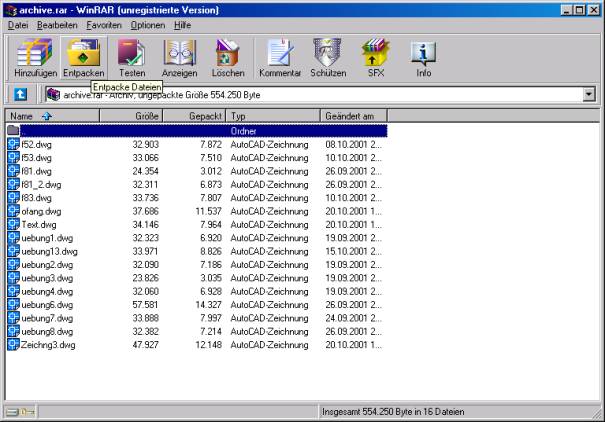Click the drive icon in the status bar
This screenshot has width=605, height=422.
(12, 412)
